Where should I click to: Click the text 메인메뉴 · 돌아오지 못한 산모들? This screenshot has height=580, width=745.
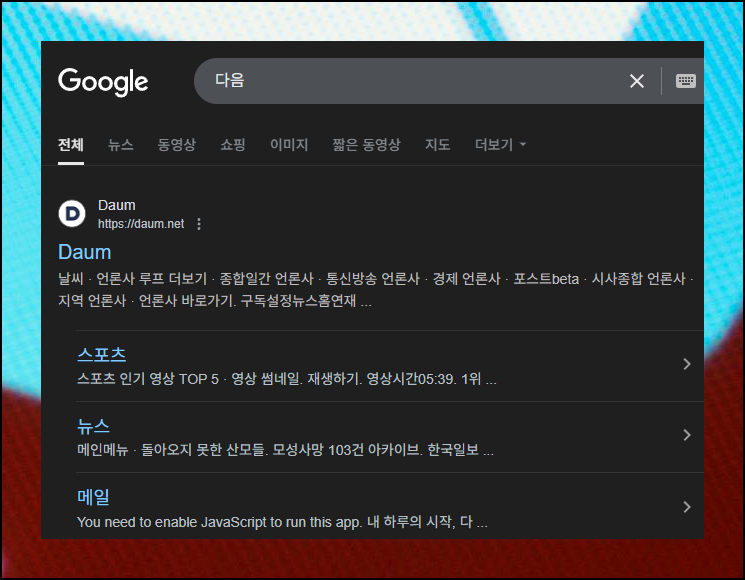pyautogui.click(x=171, y=449)
